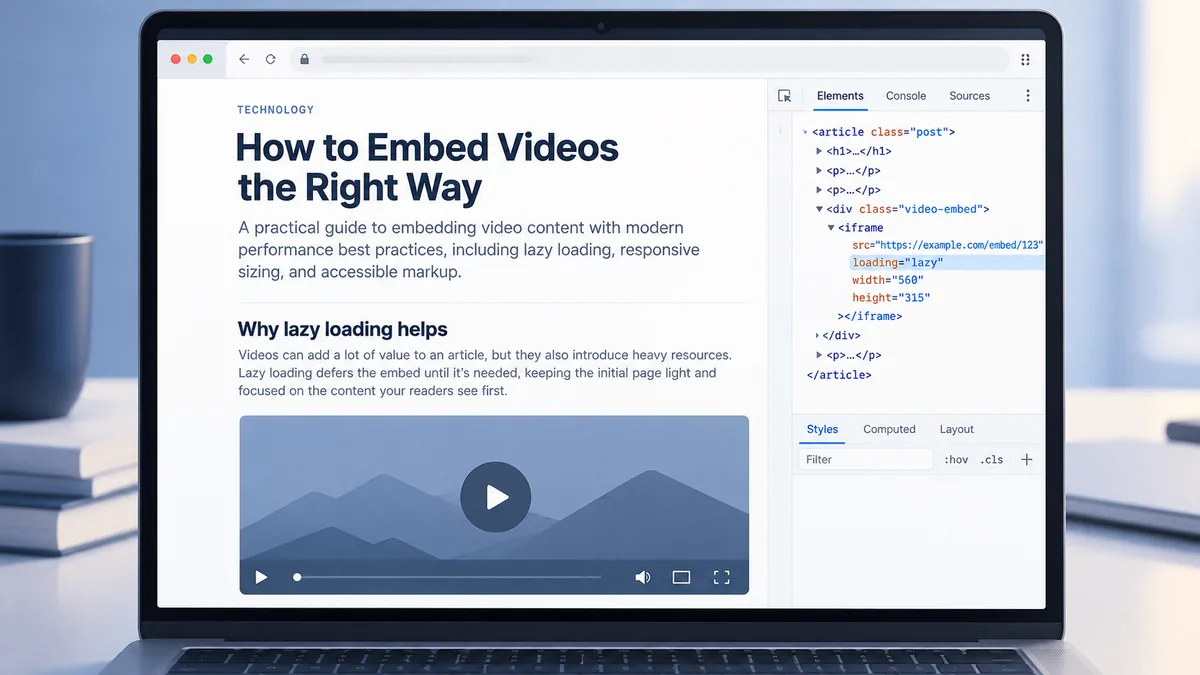Show the Computed styles tab
This screenshot has width=1200, height=675.
point(889,429)
